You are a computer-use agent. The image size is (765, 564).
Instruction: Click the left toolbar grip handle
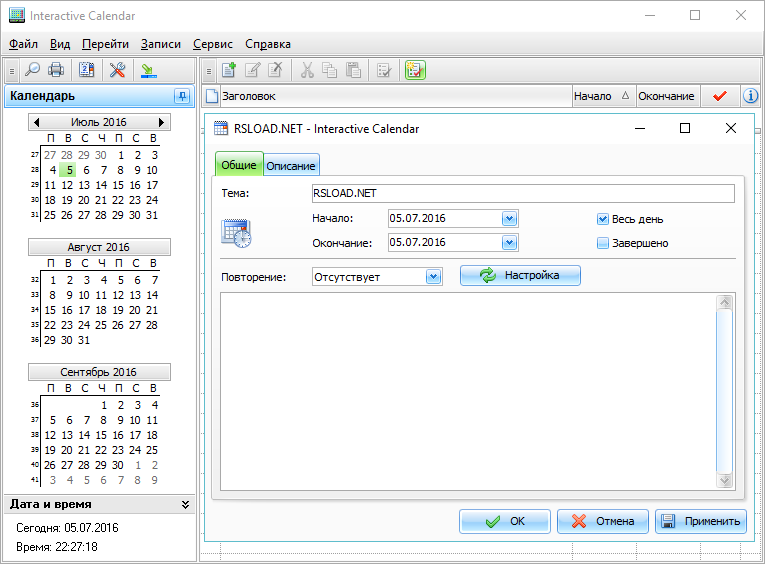12,71
